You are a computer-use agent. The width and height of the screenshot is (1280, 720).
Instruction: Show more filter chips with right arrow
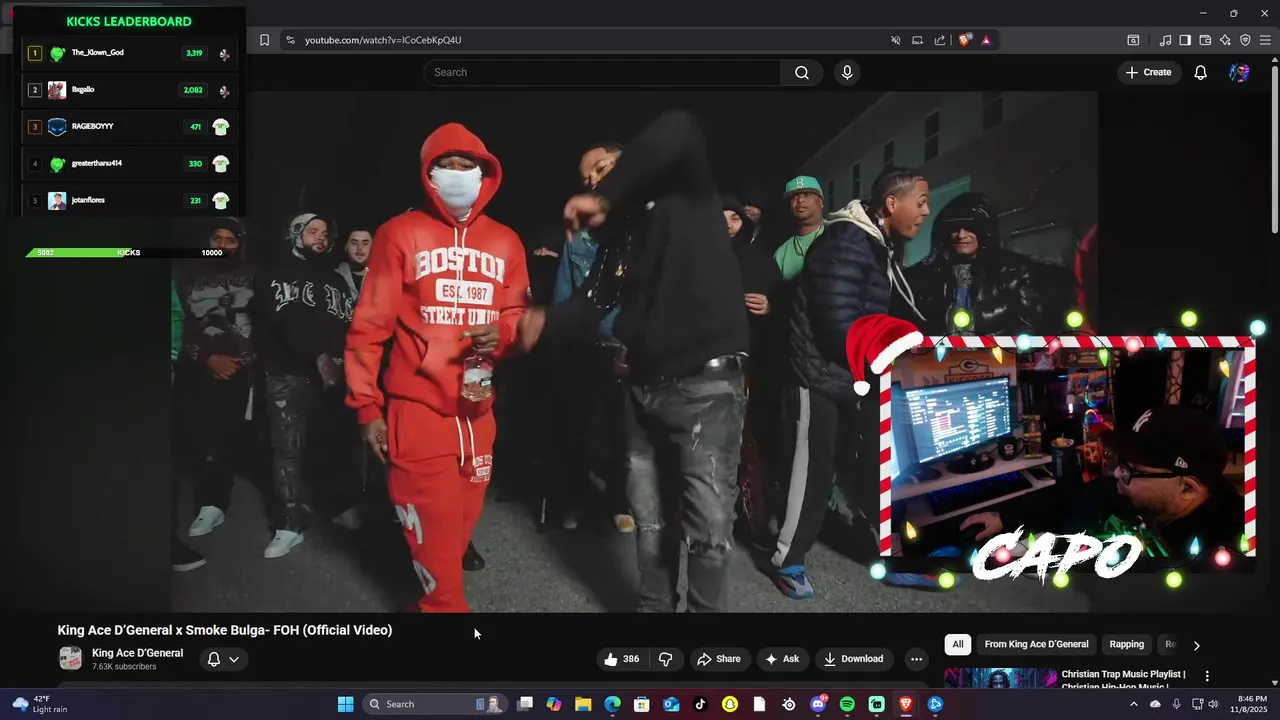[x=1196, y=645]
